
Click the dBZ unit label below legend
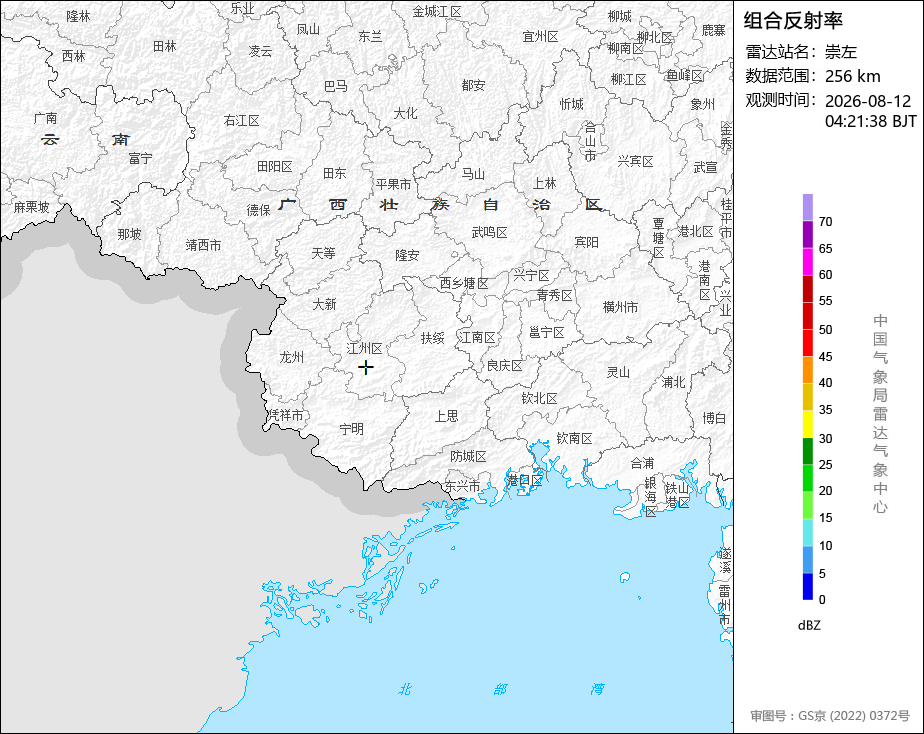pos(809,625)
